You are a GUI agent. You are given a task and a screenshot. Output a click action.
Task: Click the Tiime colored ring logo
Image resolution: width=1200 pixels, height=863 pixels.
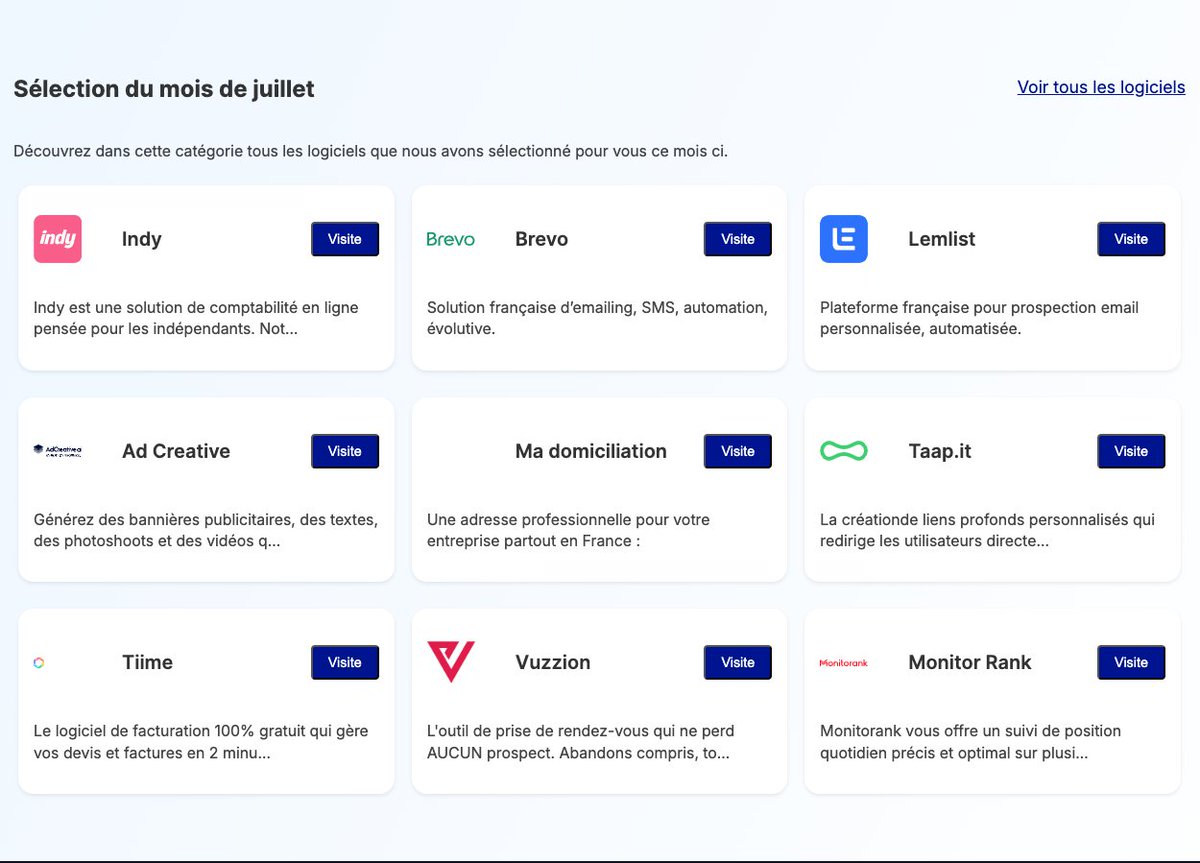39,662
